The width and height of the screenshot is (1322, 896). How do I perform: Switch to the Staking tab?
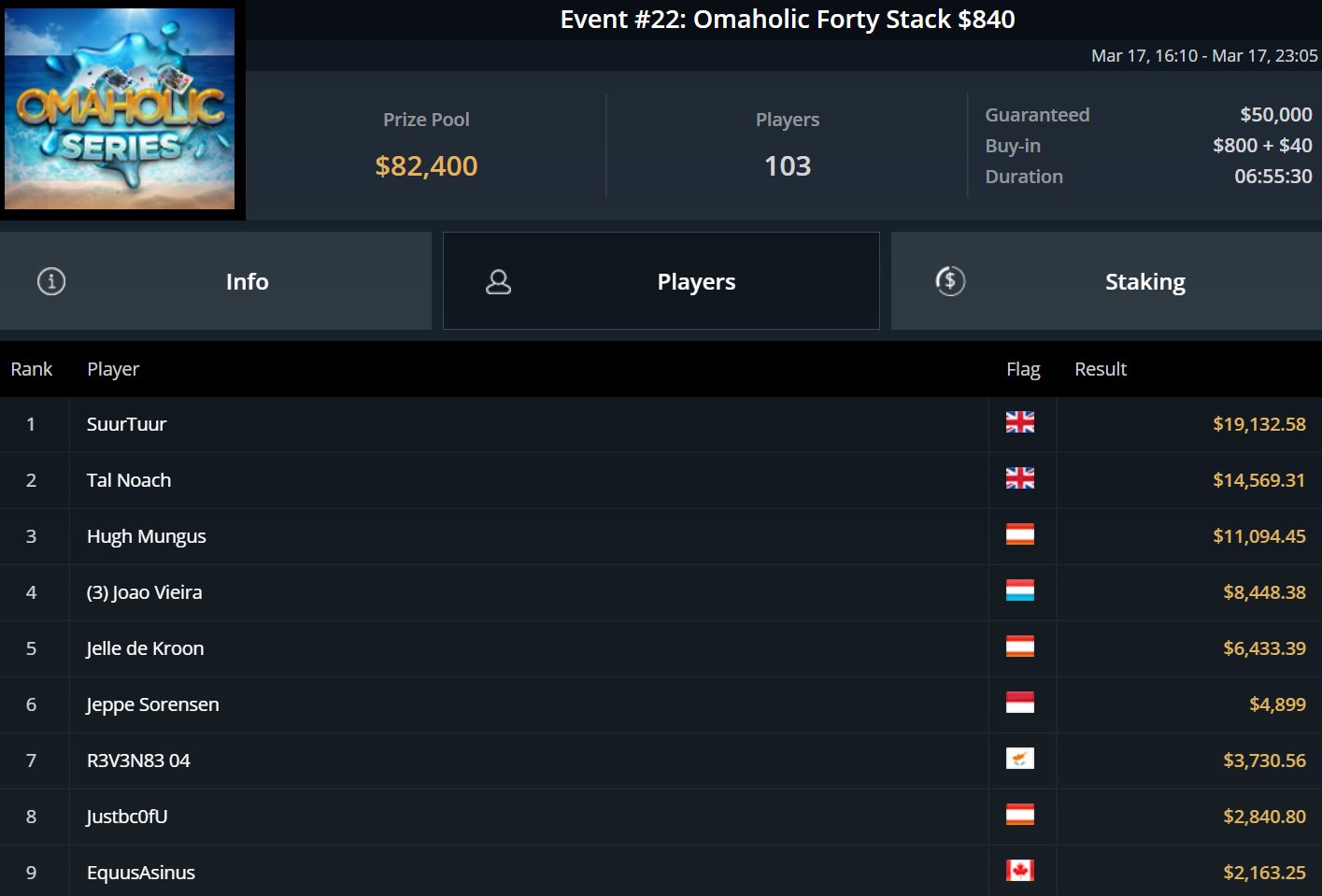pyautogui.click(x=1144, y=282)
